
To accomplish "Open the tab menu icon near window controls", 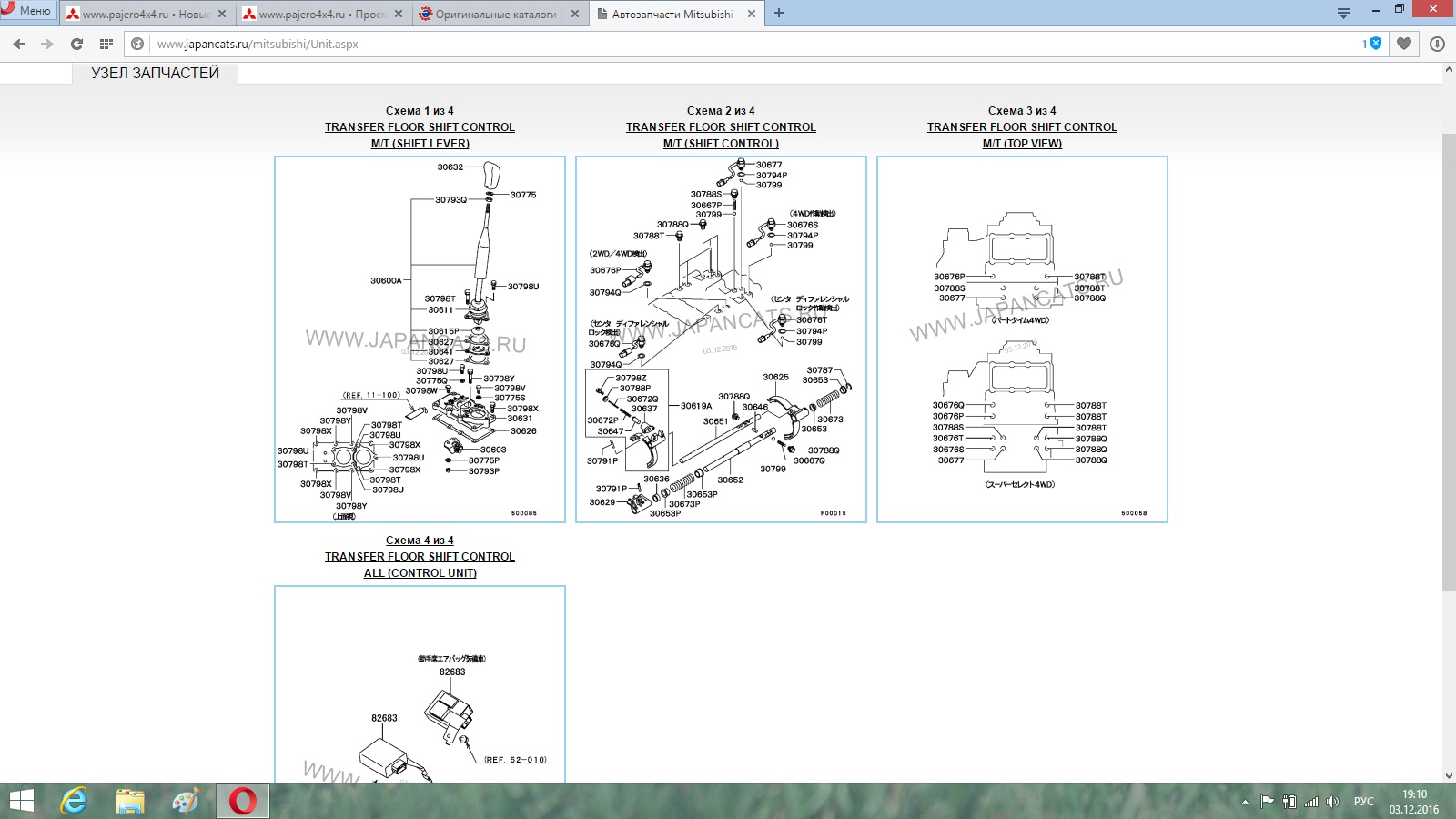I will [1343, 13].
